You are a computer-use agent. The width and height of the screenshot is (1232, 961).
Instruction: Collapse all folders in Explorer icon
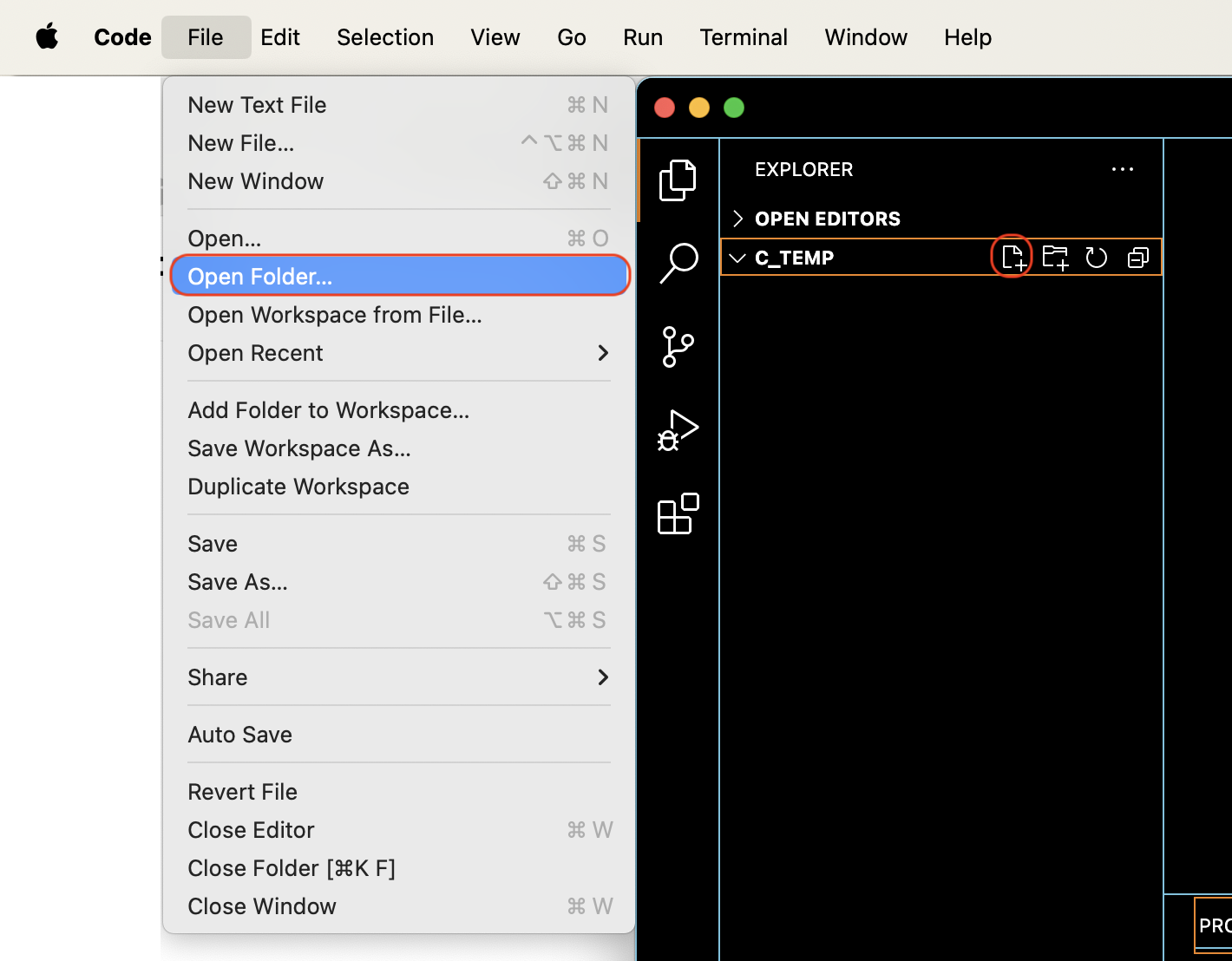[1138, 258]
